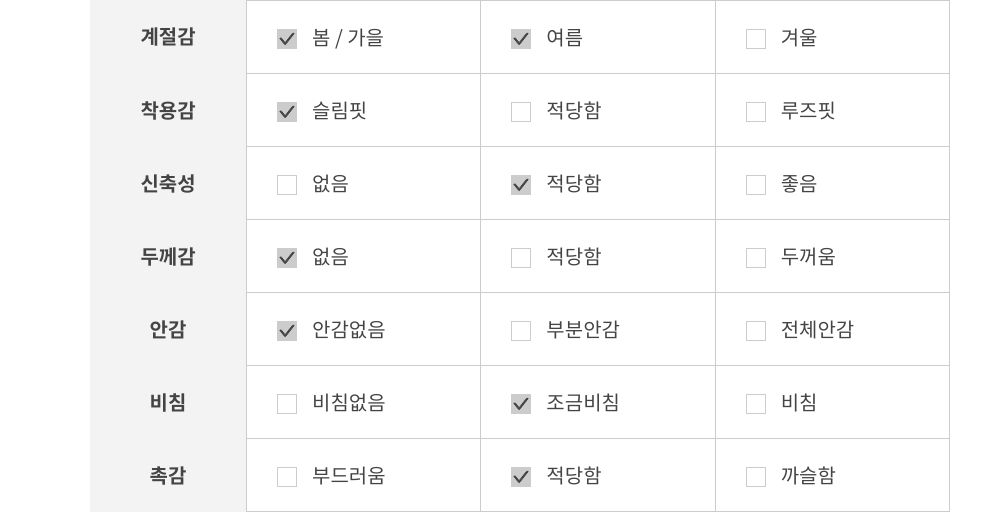Check the 부분안감 checkbox
1000x528 pixels.
[x=521, y=331]
